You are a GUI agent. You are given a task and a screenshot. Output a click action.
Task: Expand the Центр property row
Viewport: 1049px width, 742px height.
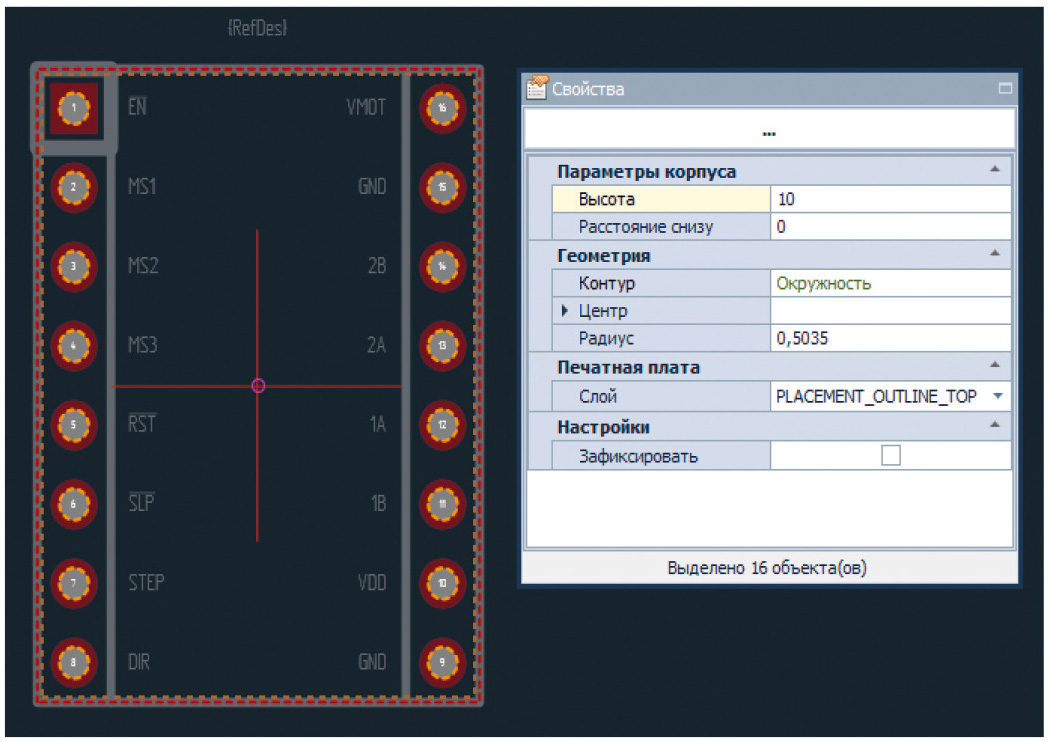(x=565, y=310)
